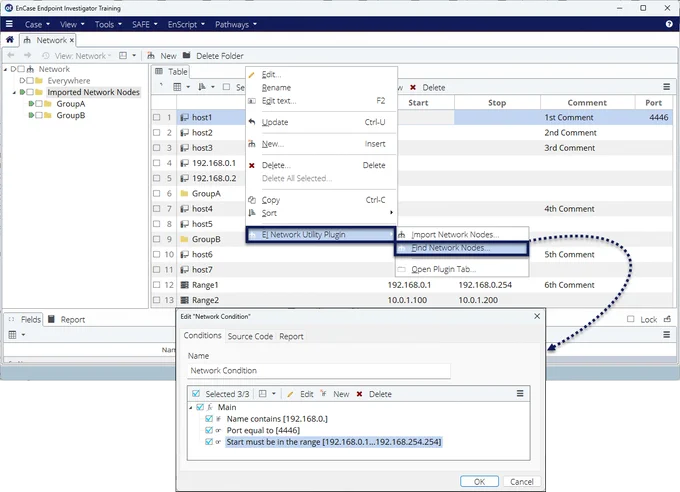Toggle the Selected 3/3 checkbox
Image resolution: width=680 pixels, height=492 pixels.
pos(196,394)
